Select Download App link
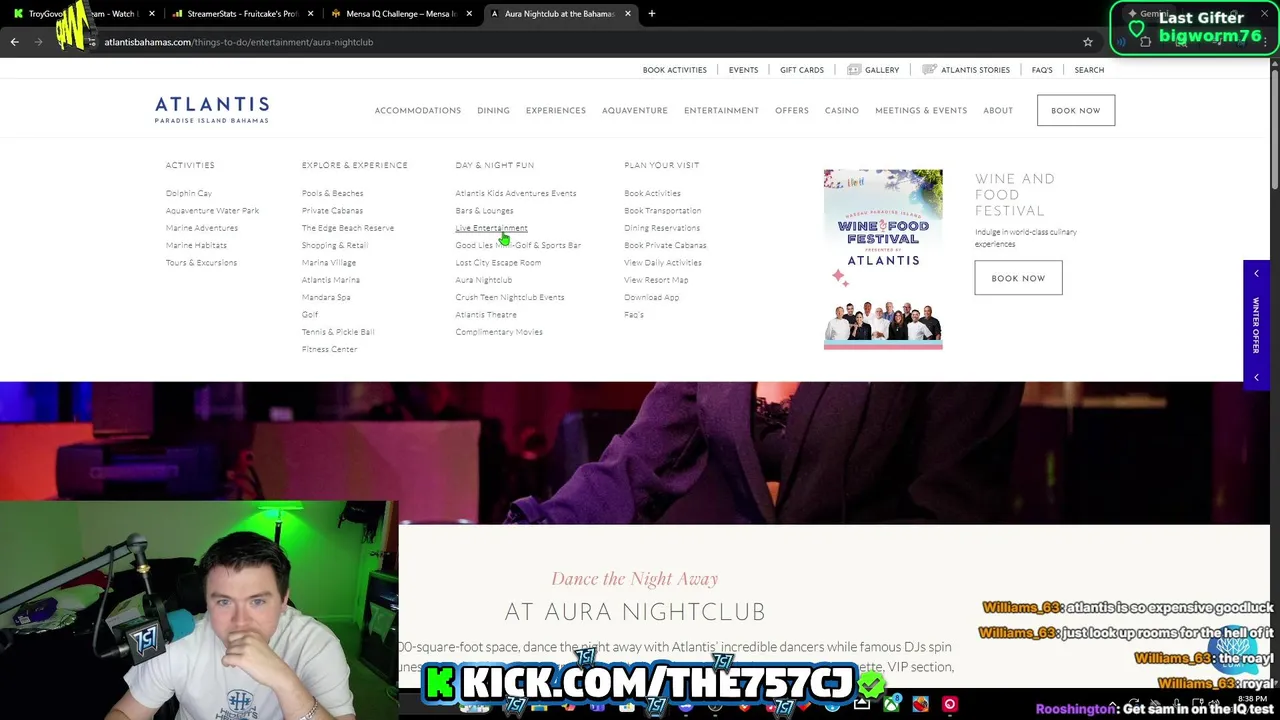 pos(652,297)
